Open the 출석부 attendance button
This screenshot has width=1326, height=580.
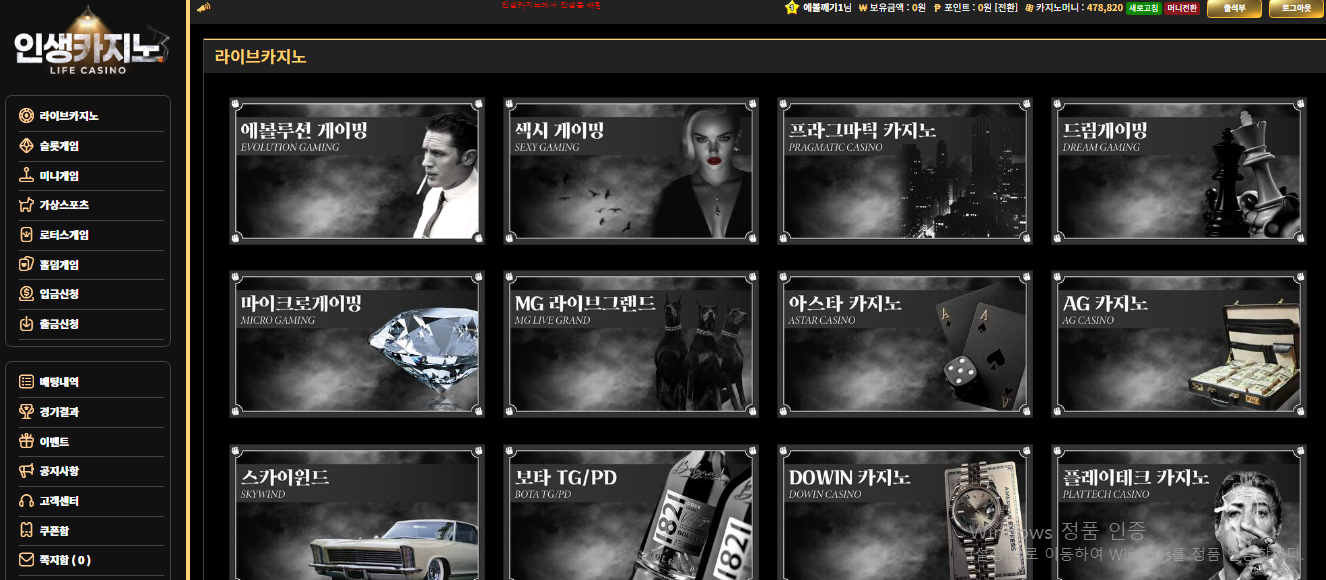point(1234,8)
